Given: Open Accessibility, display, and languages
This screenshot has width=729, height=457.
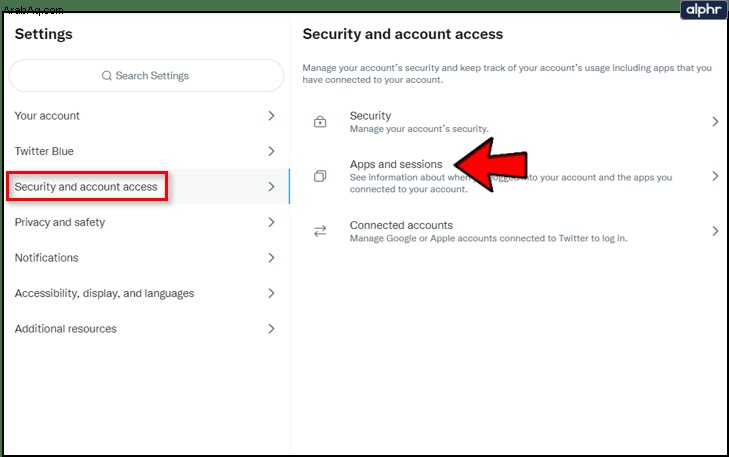Looking at the screenshot, I should [146, 293].
